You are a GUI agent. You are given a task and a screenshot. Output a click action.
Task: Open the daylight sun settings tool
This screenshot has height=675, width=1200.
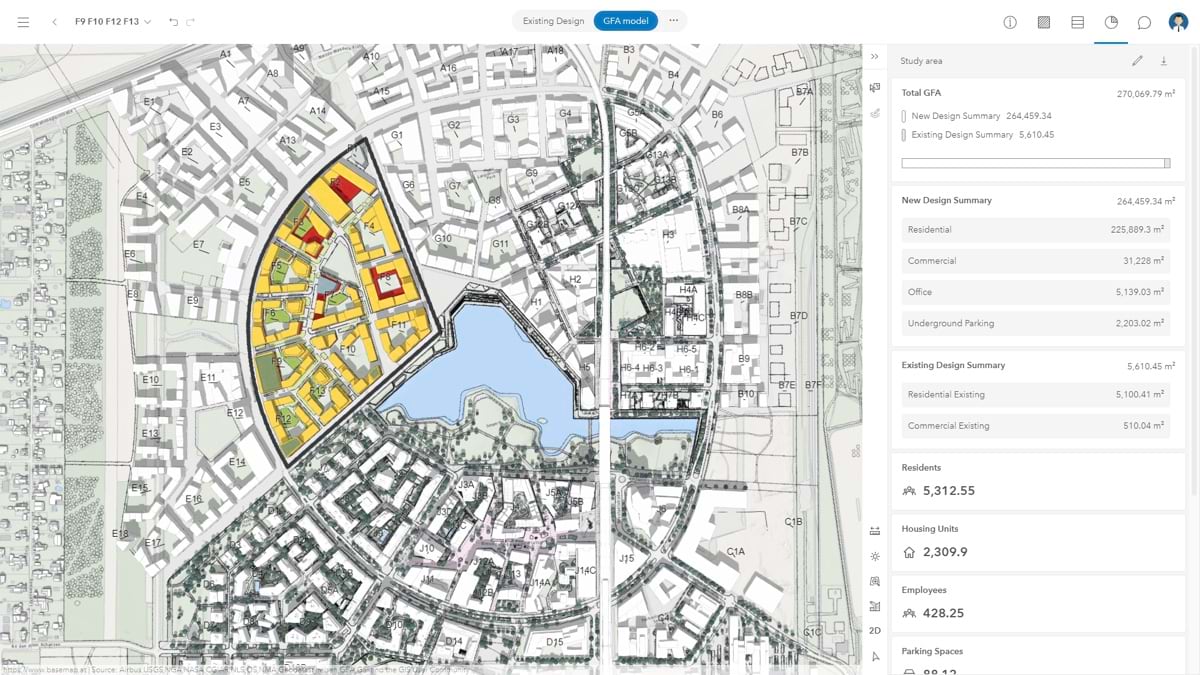[x=875, y=556]
